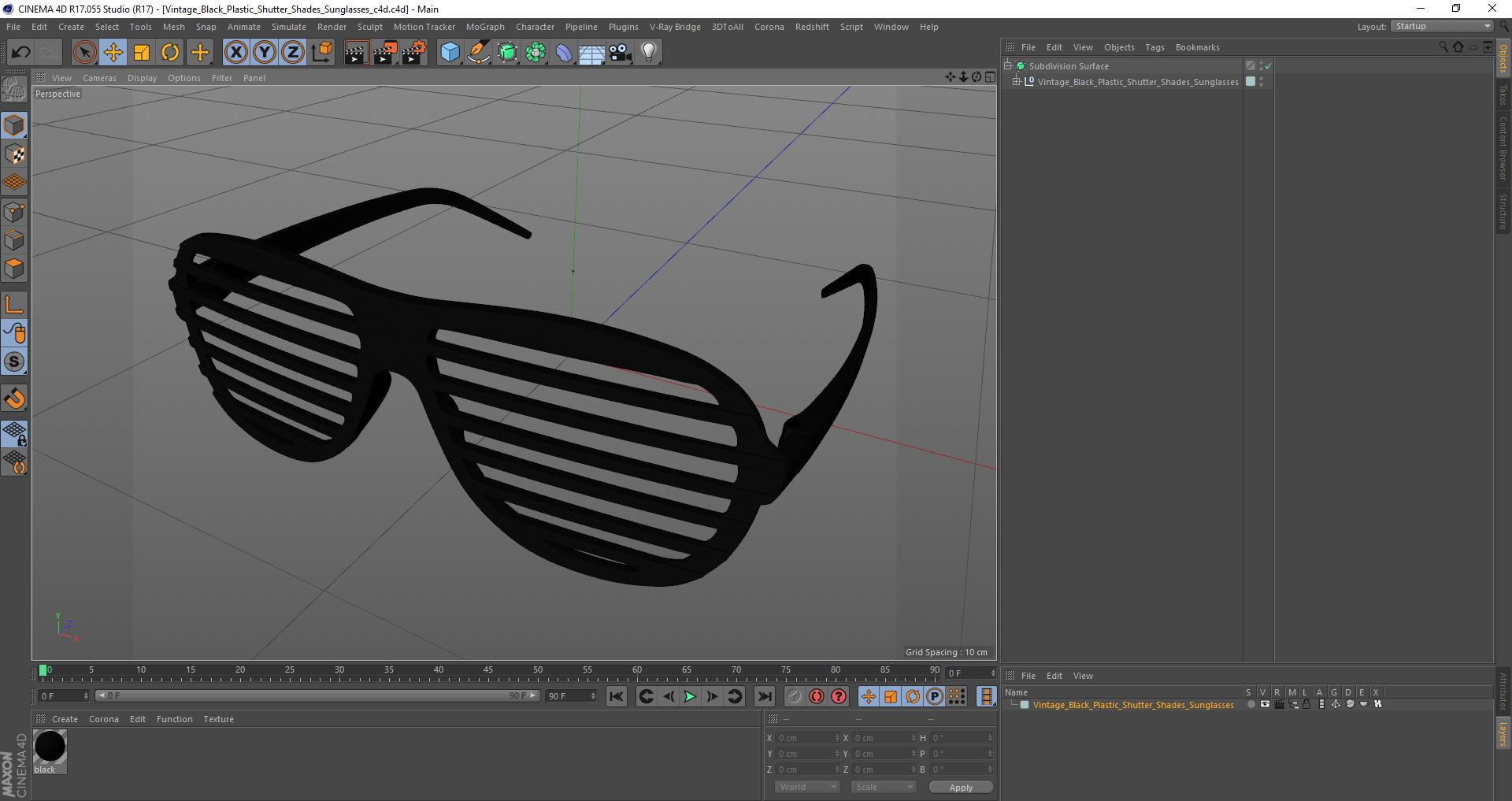The height and width of the screenshot is (801, 1512).
Task: Toggle autokeying button
Action: [817, 696]
